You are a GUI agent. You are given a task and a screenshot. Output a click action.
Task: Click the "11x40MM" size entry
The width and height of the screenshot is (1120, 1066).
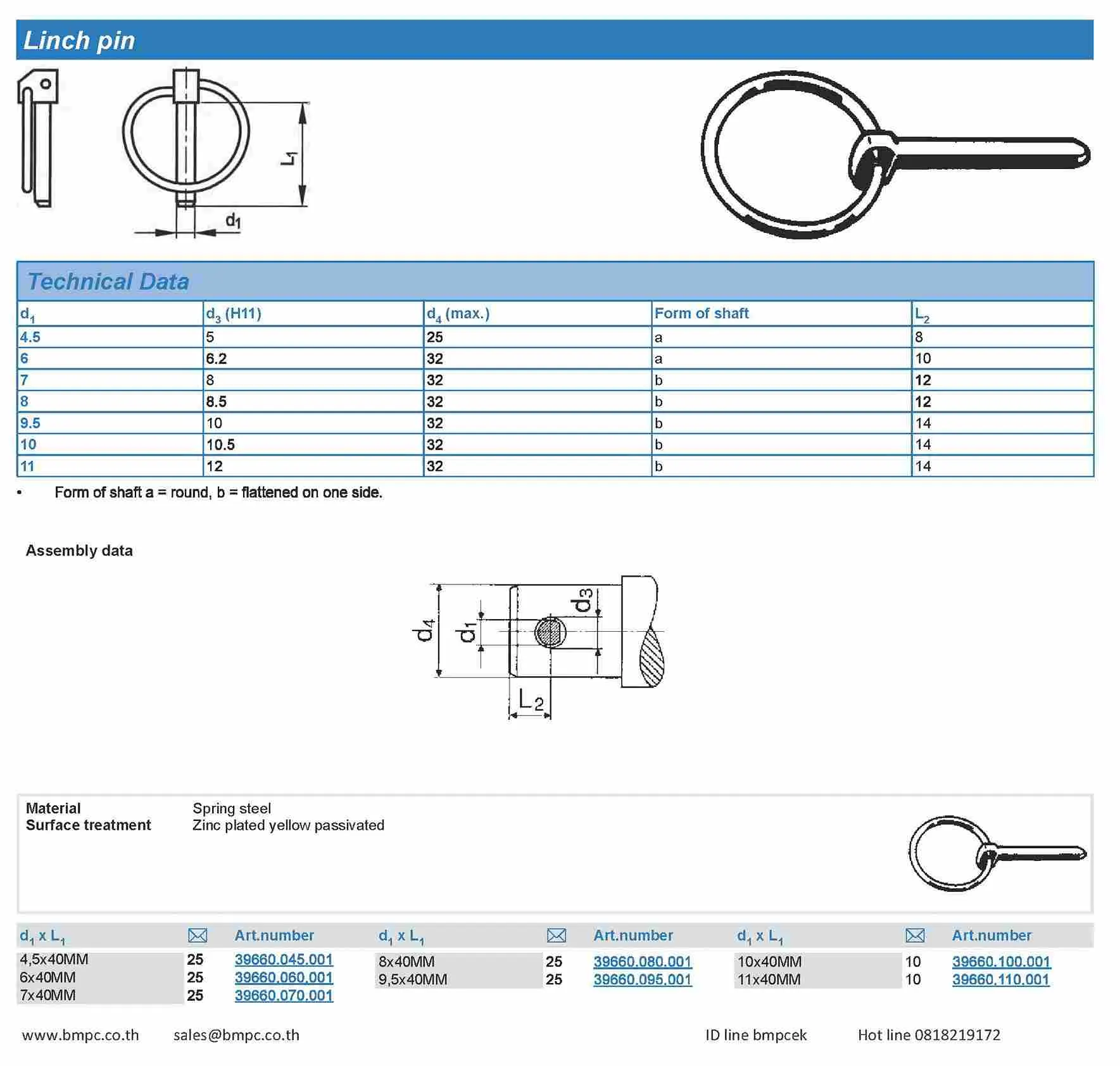pos(769,979)
